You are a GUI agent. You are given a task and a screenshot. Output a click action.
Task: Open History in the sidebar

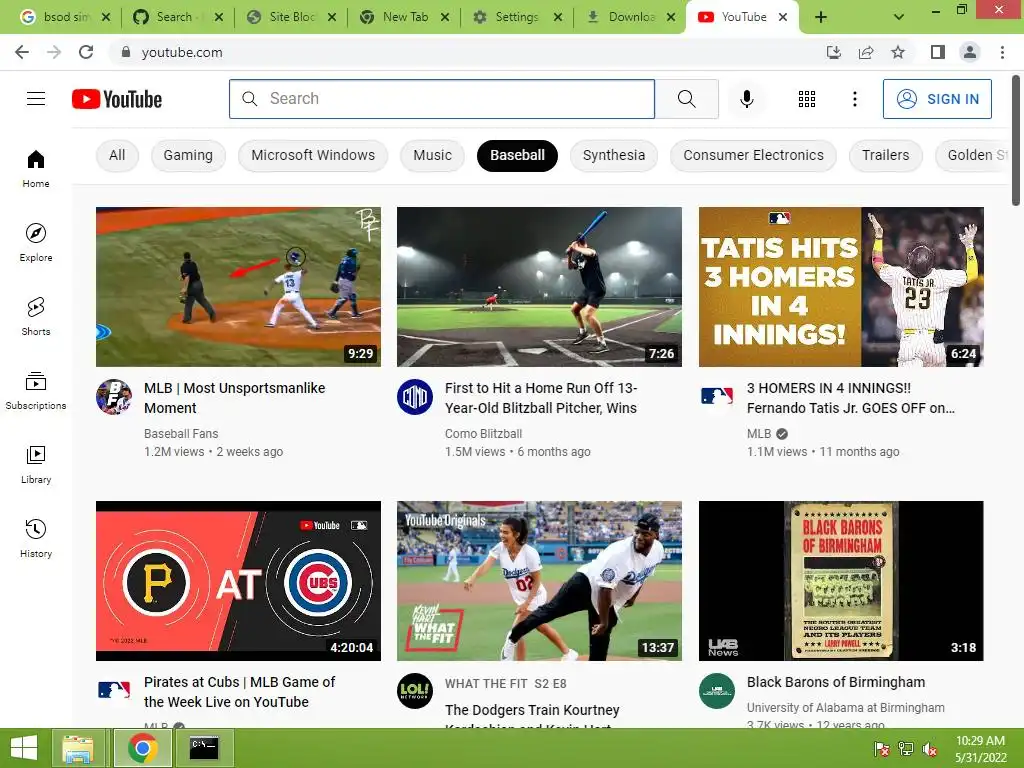[36, 537]
